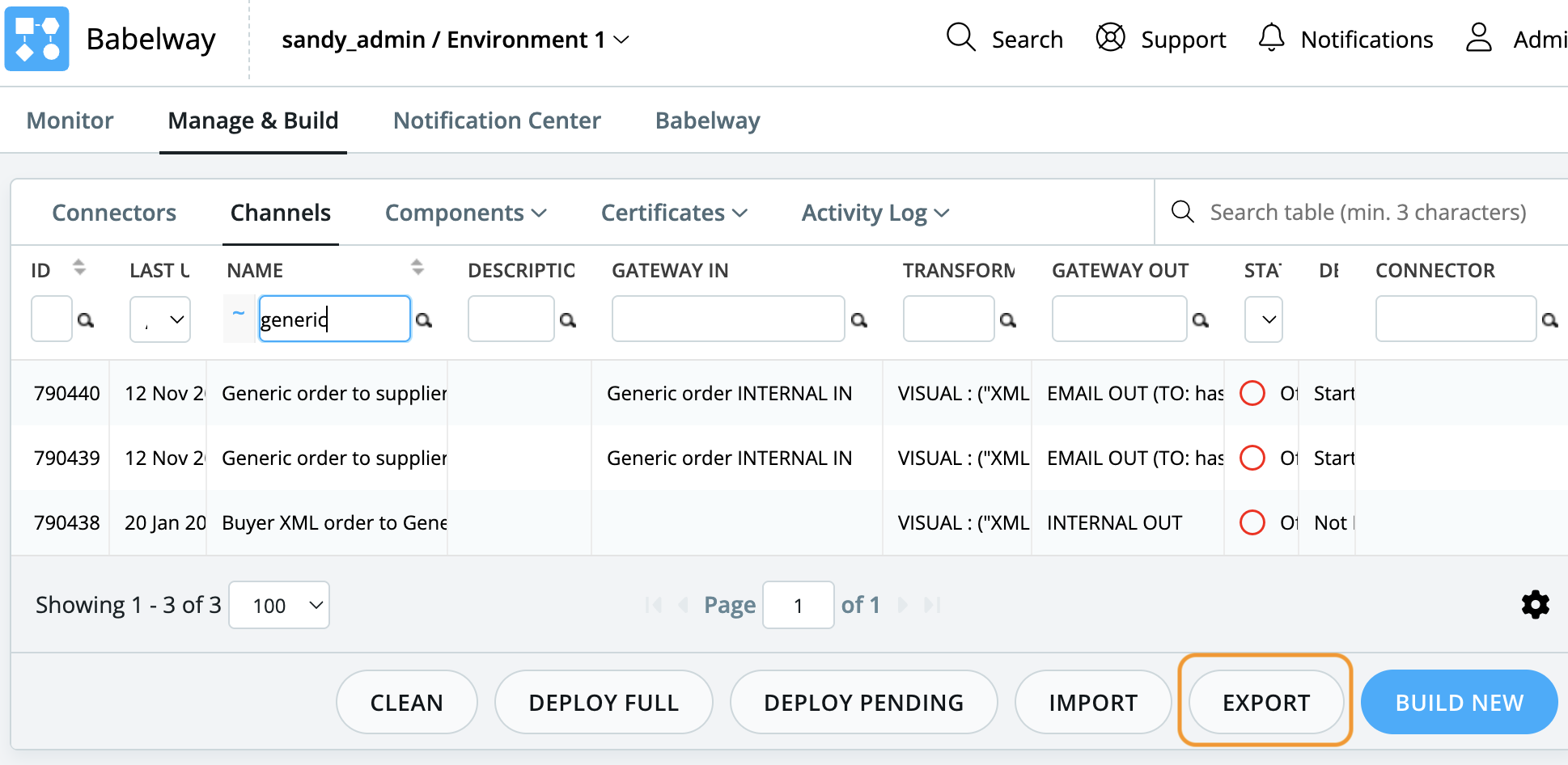Open the Status filter dropdown
The image size is (1568, 765).
tap(1264, 319)
